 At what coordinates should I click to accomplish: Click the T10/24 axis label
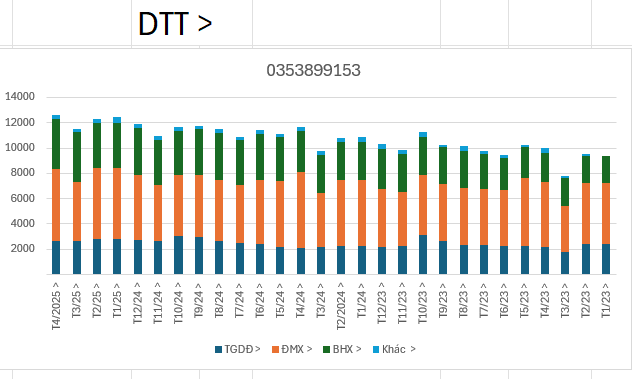click(x=178, y=303)
